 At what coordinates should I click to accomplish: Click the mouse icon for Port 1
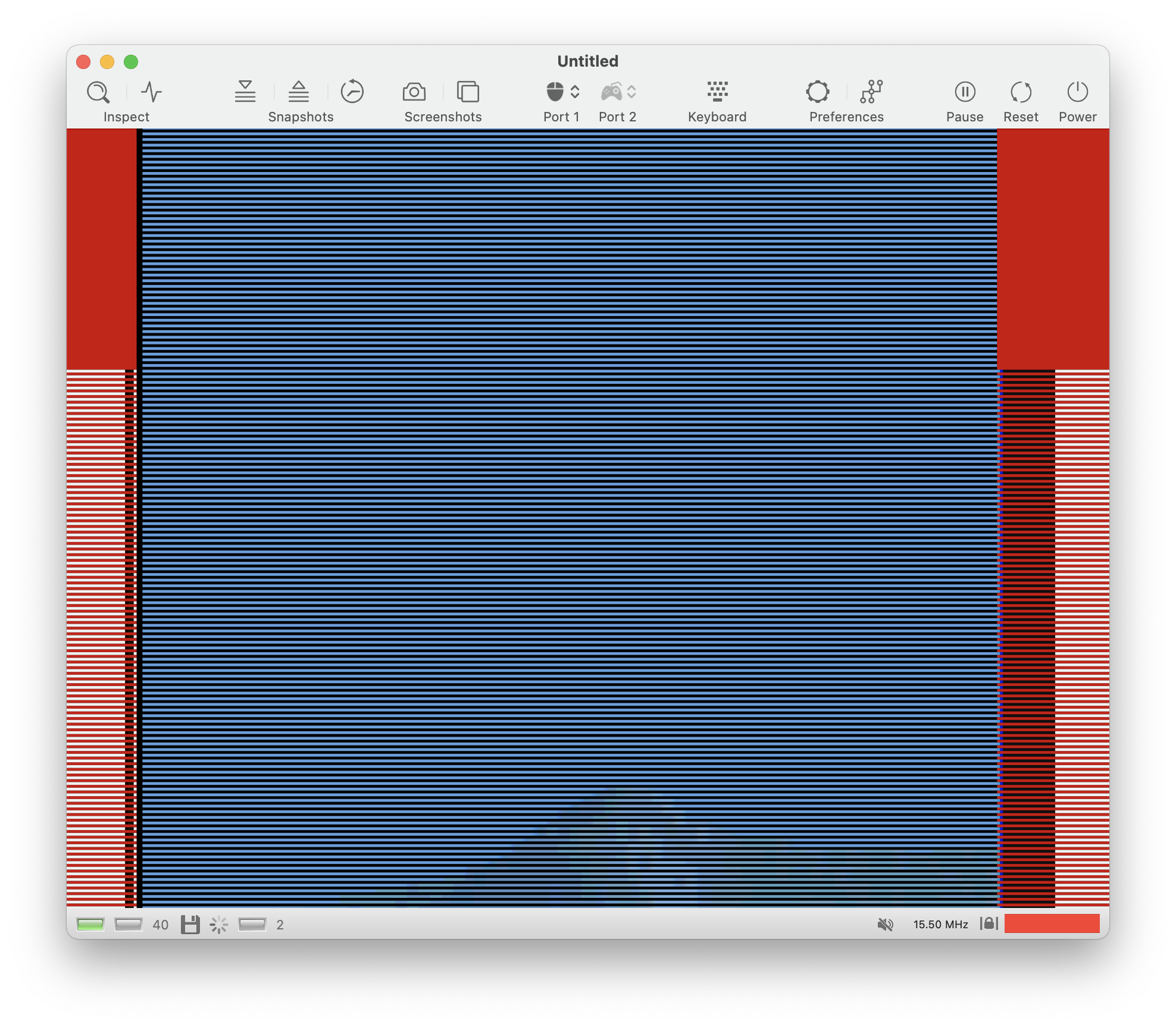(x=555, y=92)
